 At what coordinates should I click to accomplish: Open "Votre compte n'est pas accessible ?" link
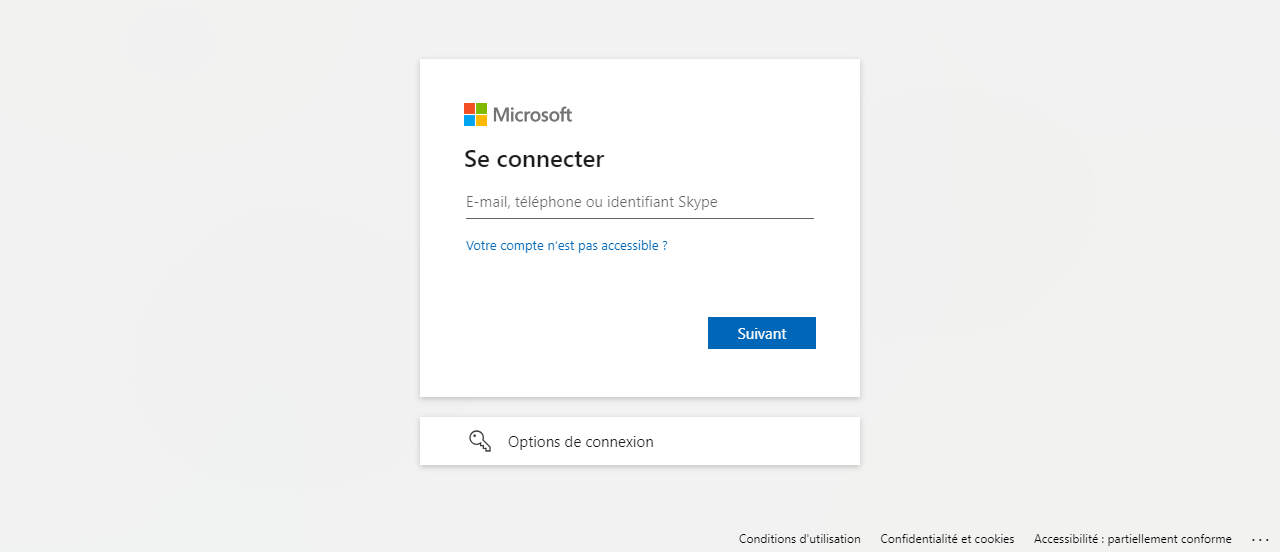[x=566, y=245]
